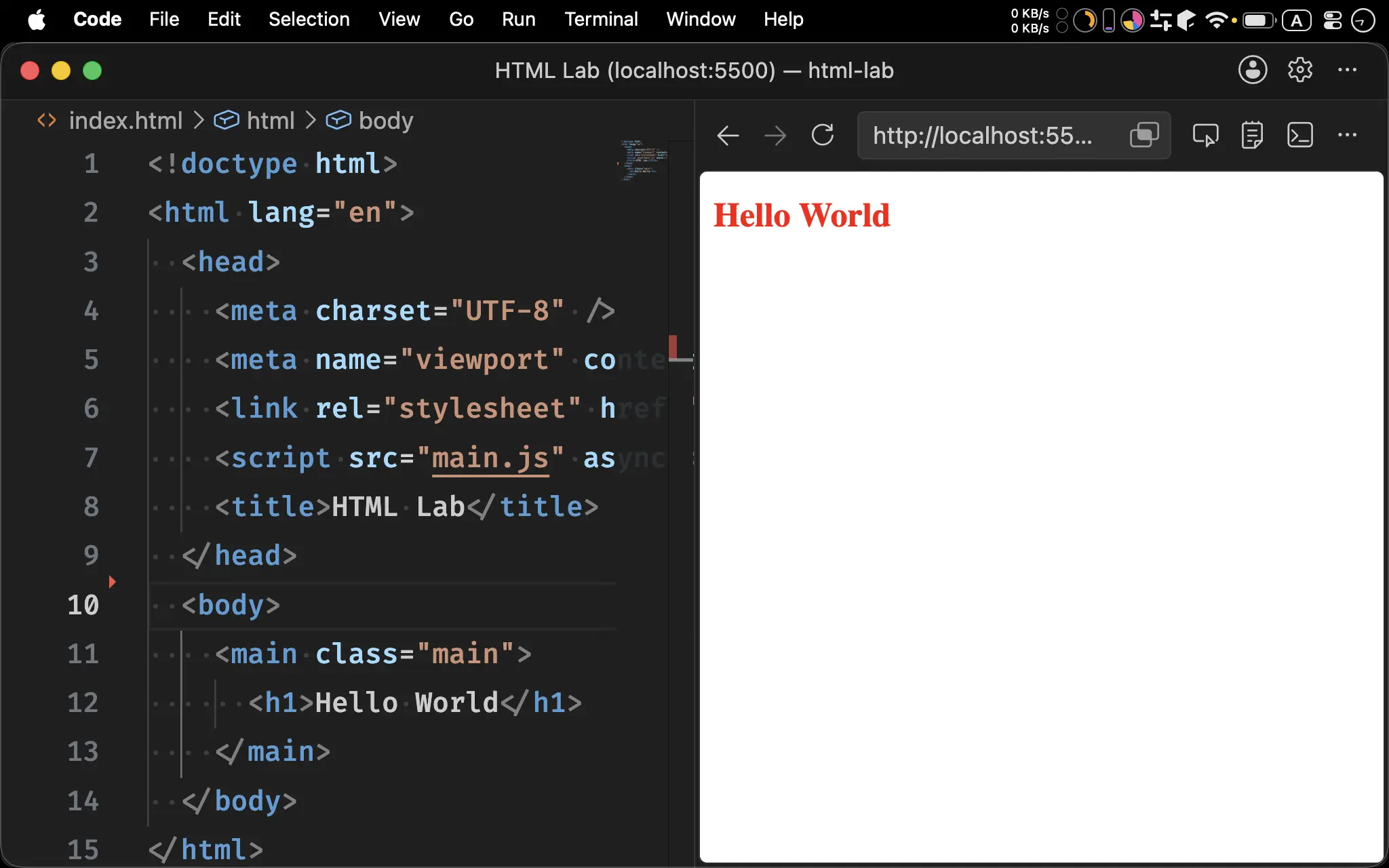1389x868 pixels.
Task: Go back in the browser preview
Action: [x=728, y=136]
